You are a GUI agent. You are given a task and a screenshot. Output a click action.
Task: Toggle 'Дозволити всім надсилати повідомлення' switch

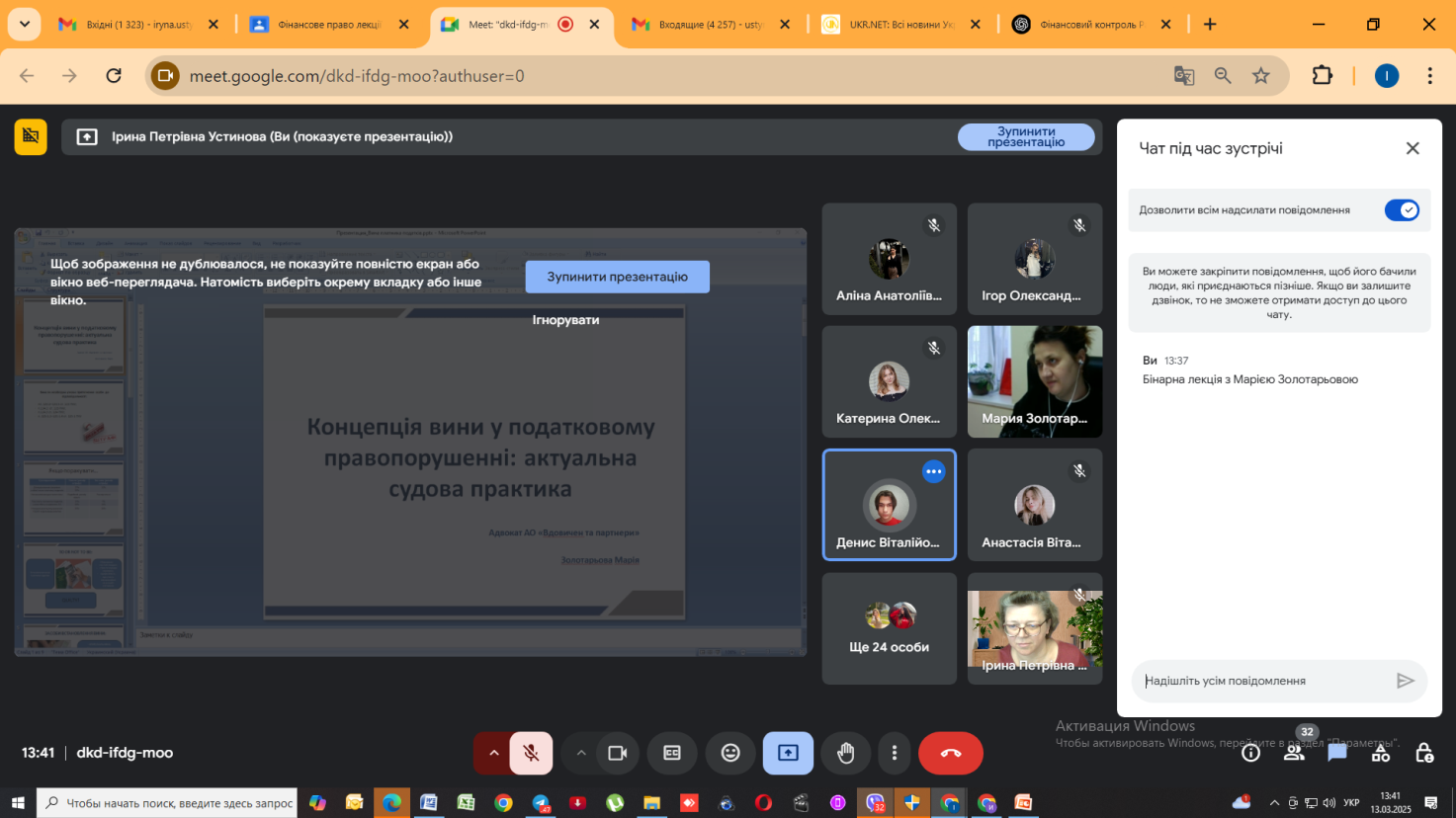1402,209
